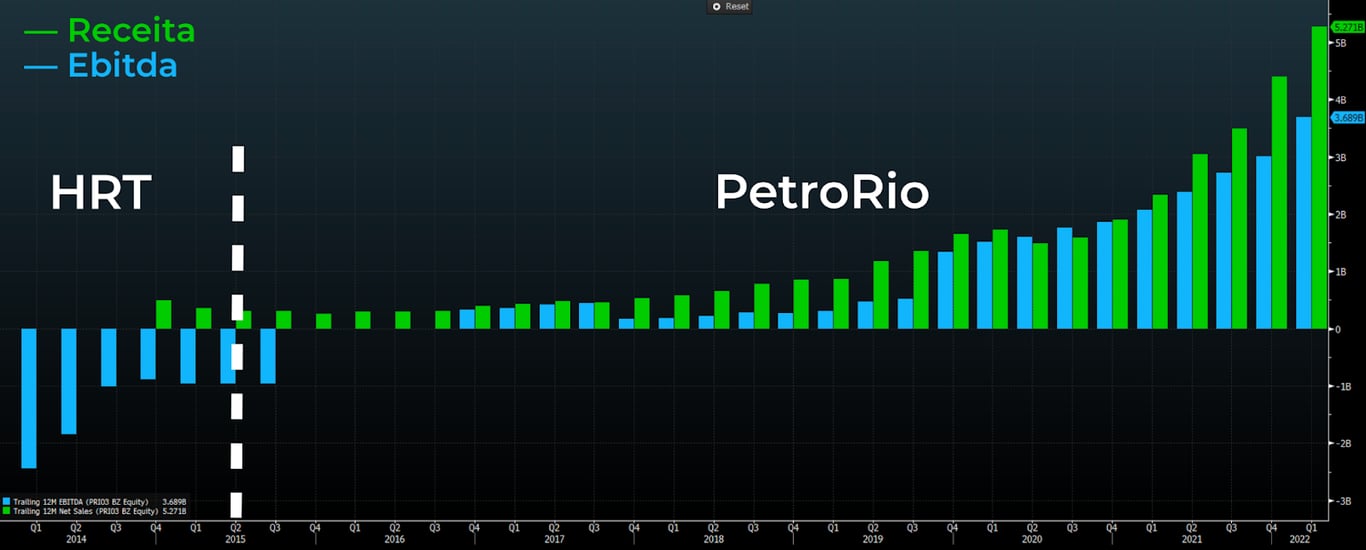Click the blue EBITDA bar for Q3 2020
The image size is (1366, 550).
pyautogui.click(x=1064, y=278)
